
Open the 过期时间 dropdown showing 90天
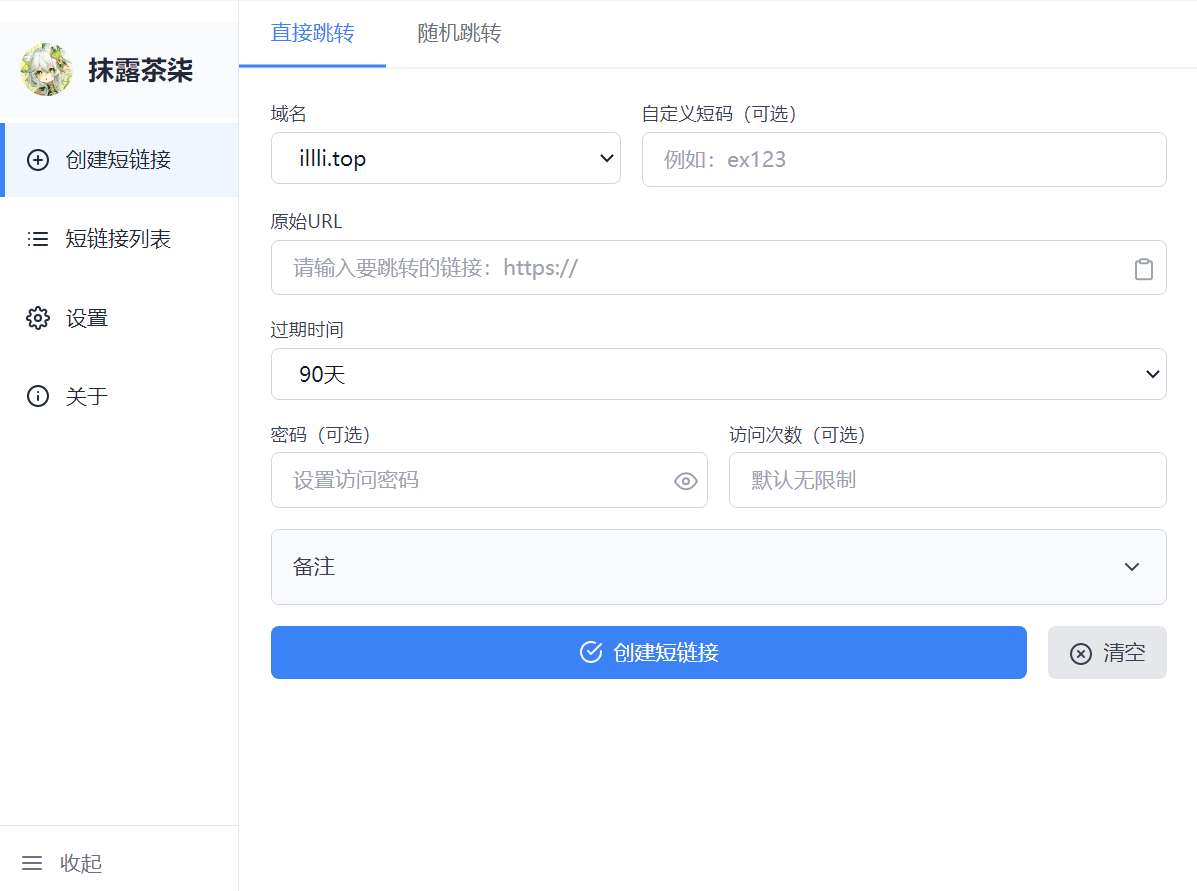(x=718, y=374)
